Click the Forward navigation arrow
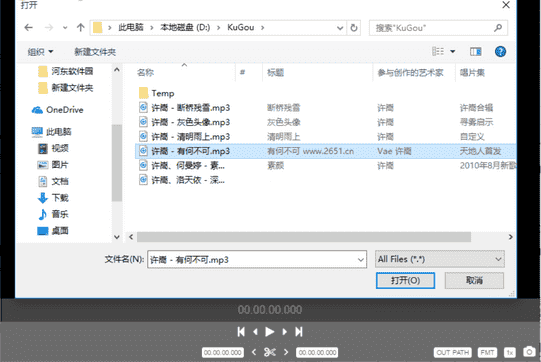The image size is (541, 362). click(x=49, y=28)
